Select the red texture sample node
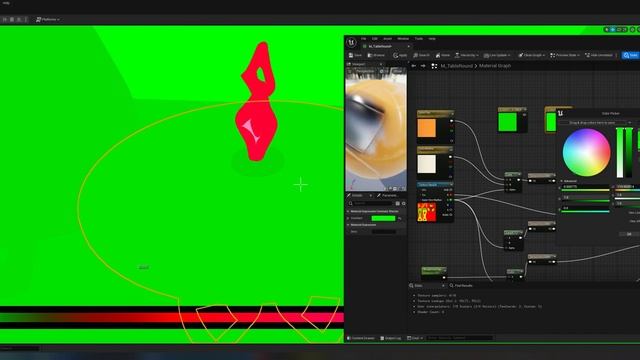 (435, 202)
